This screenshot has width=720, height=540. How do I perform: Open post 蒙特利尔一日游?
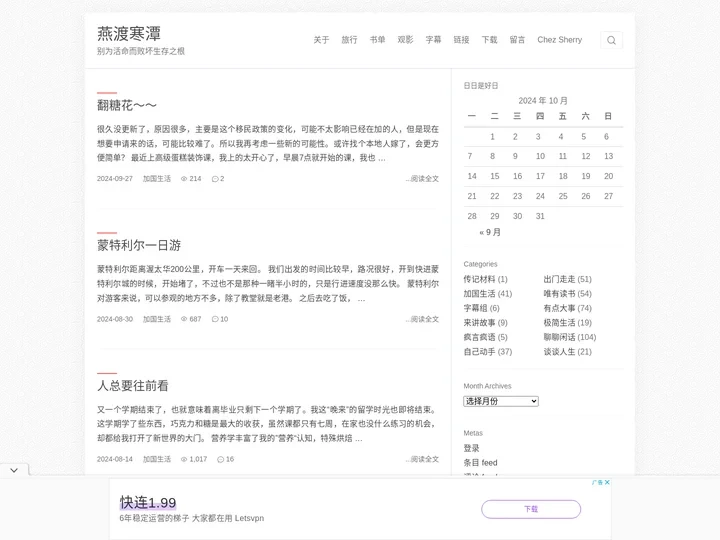click(139, 245)
